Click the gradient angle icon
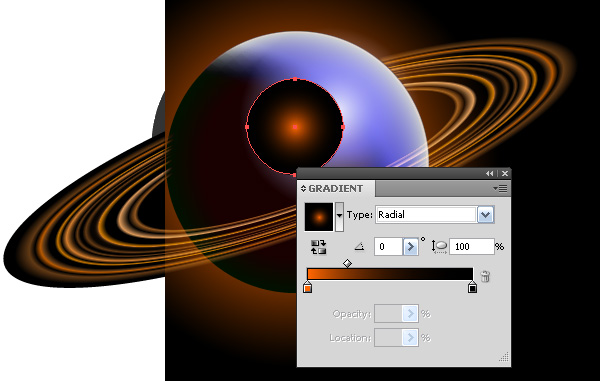600x381 pixels. pyautogui.click(x=359, y=247)
